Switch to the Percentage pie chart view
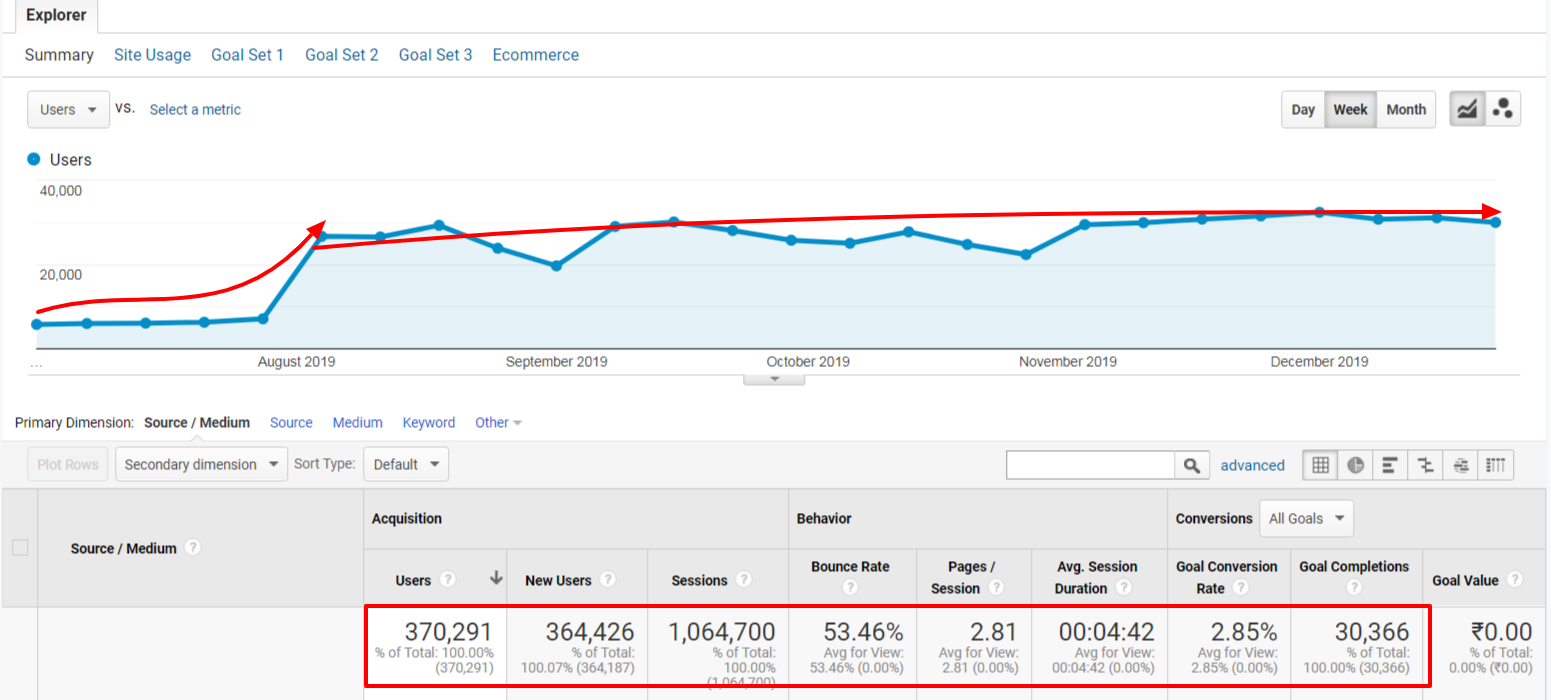The width and height of the screenshot is (1551, 700). click(1355, 465)
